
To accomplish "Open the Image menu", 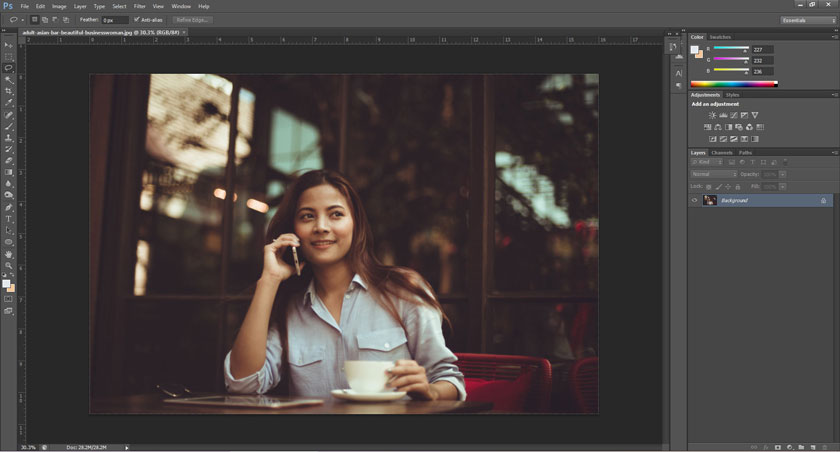I will [59, 6].
